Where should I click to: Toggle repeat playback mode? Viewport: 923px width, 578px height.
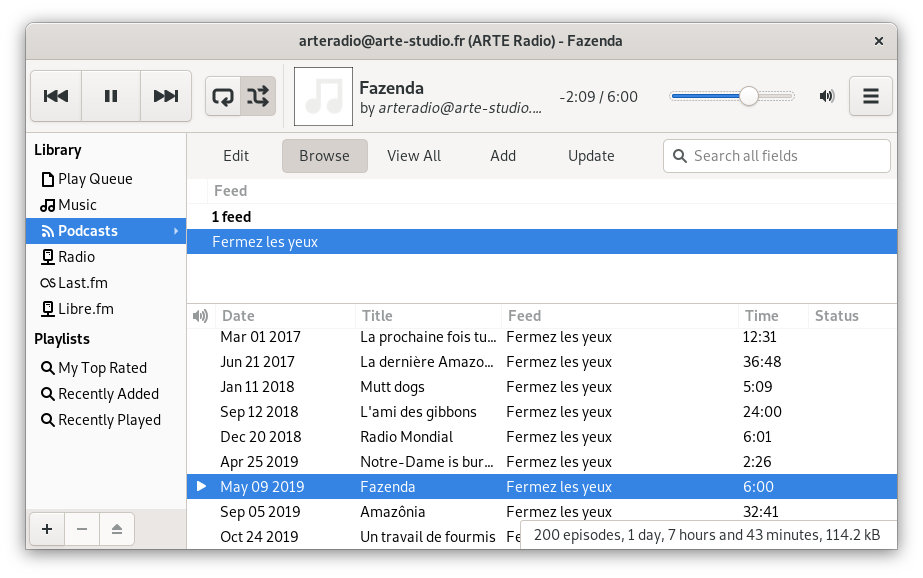click(223, 96)
